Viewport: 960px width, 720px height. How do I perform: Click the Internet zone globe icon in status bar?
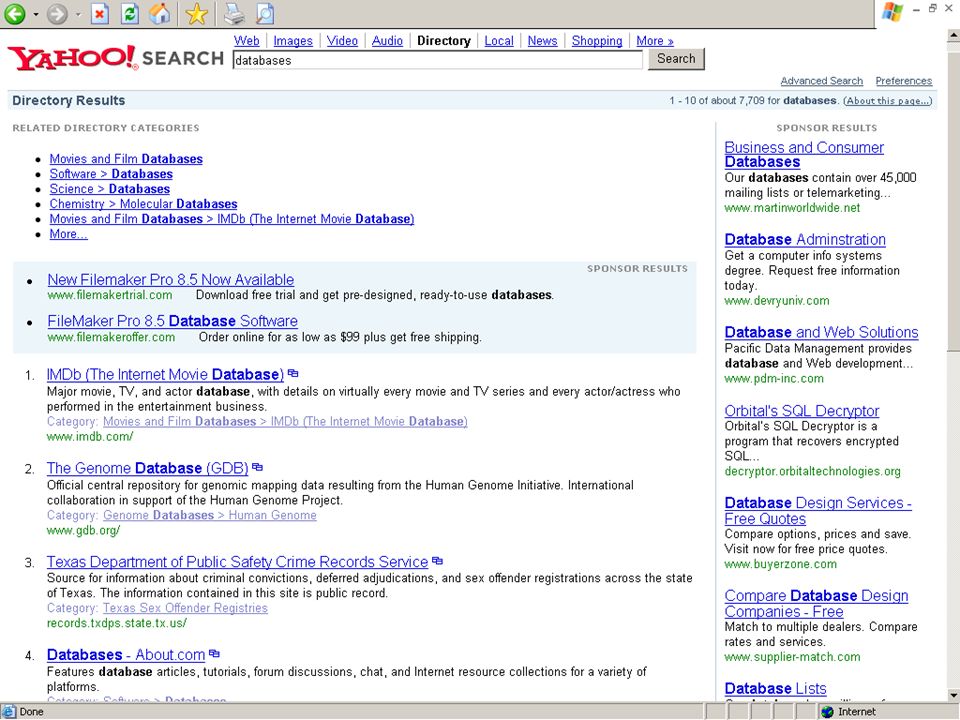[828, 711]
